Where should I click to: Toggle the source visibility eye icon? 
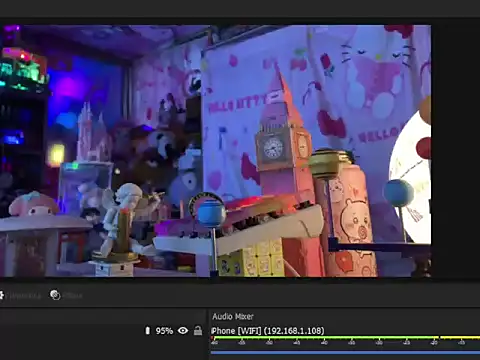[x=183, y=331]
